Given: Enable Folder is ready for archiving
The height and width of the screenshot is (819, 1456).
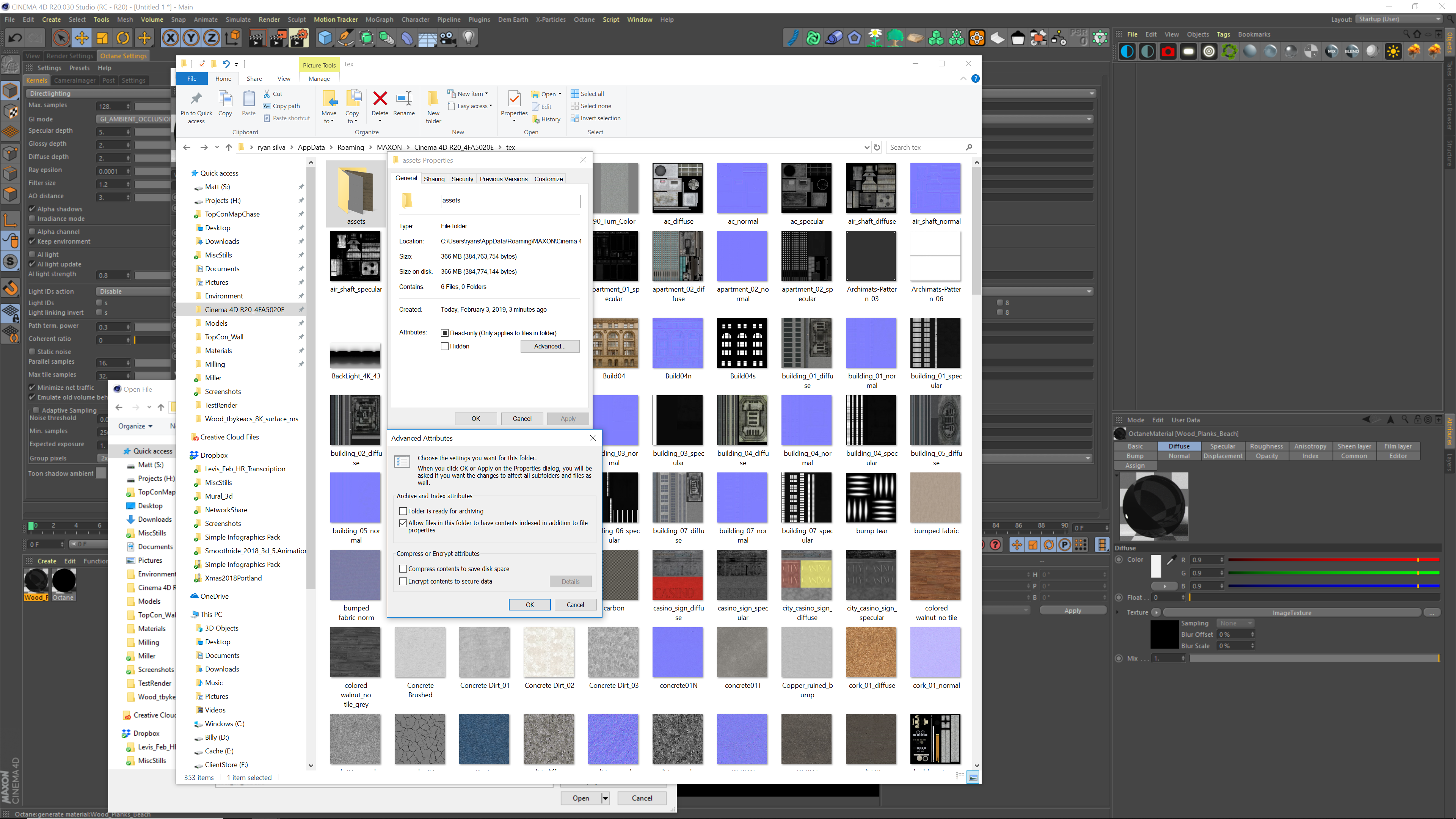Looking at the screenshot, I should [x=403, y=511].
